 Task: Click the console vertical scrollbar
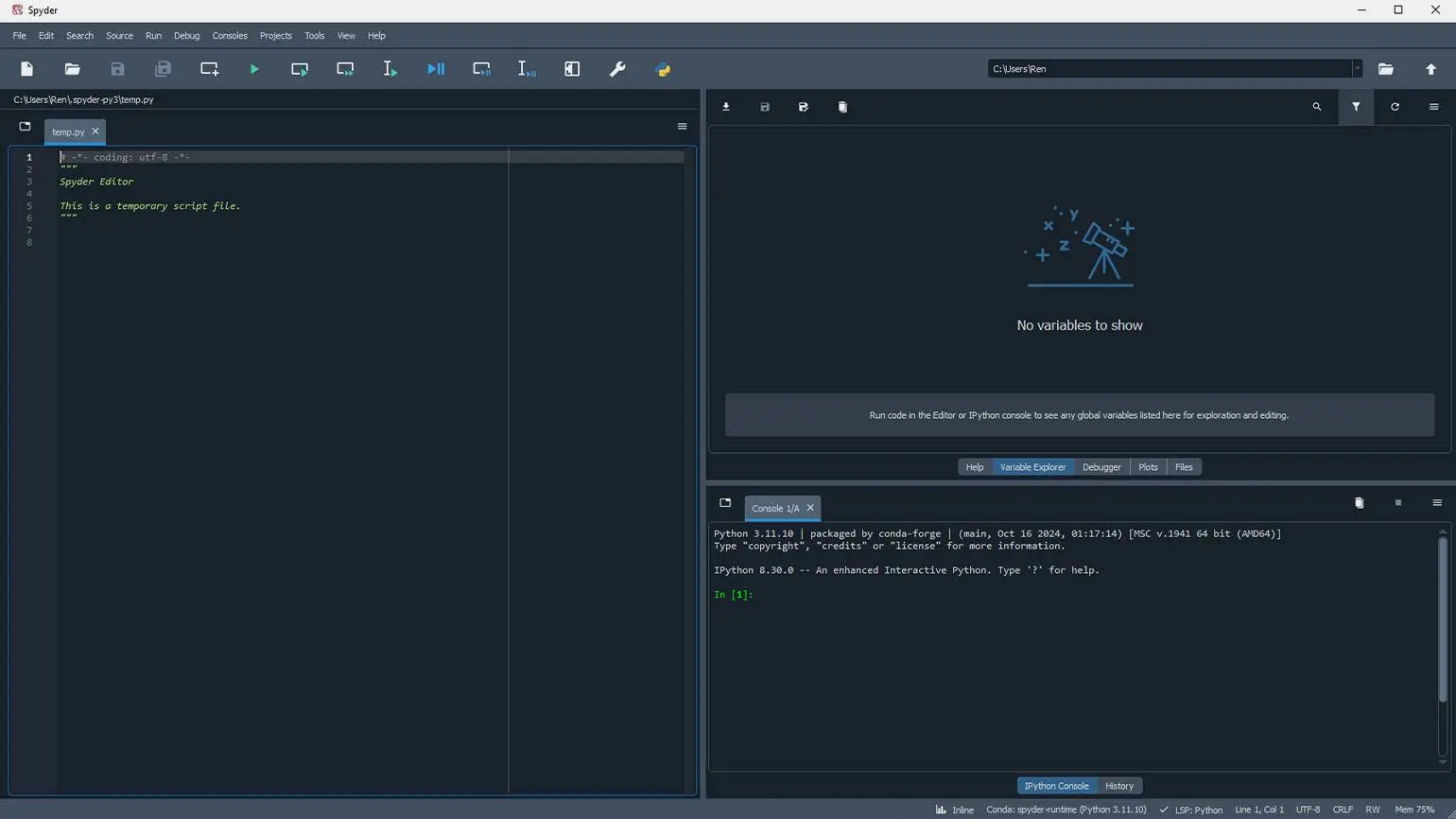[x=1443, y=644]
